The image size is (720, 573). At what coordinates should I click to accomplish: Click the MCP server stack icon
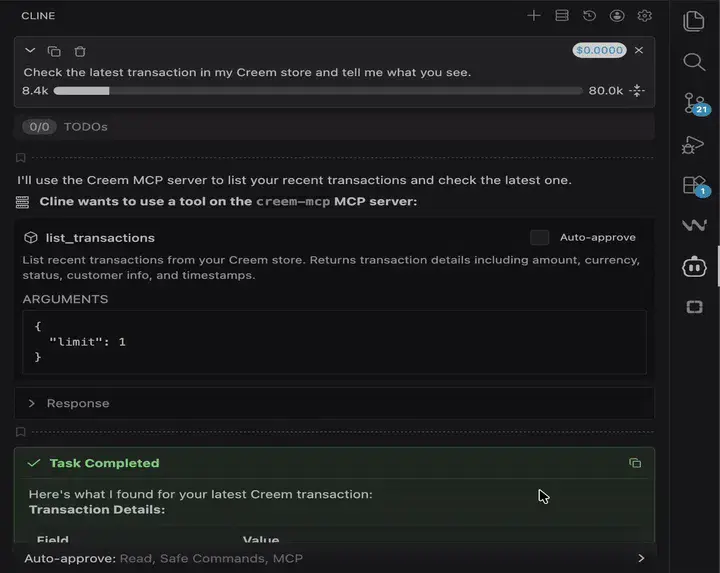click(x=22, y=202)
